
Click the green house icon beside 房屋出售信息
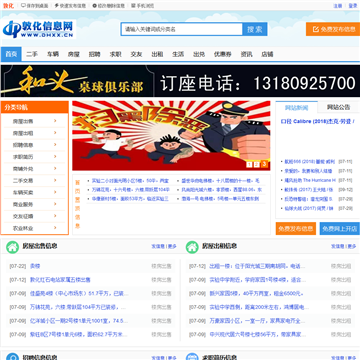pyautogui.click(x=13, y=247)
